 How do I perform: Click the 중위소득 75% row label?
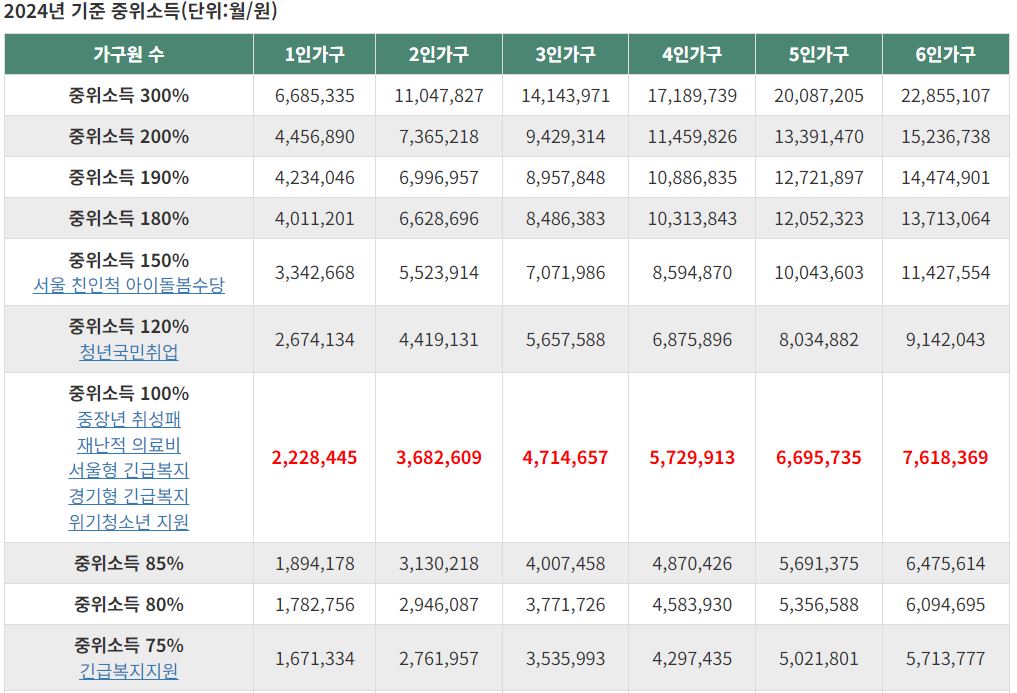click(x=127, y=643)
